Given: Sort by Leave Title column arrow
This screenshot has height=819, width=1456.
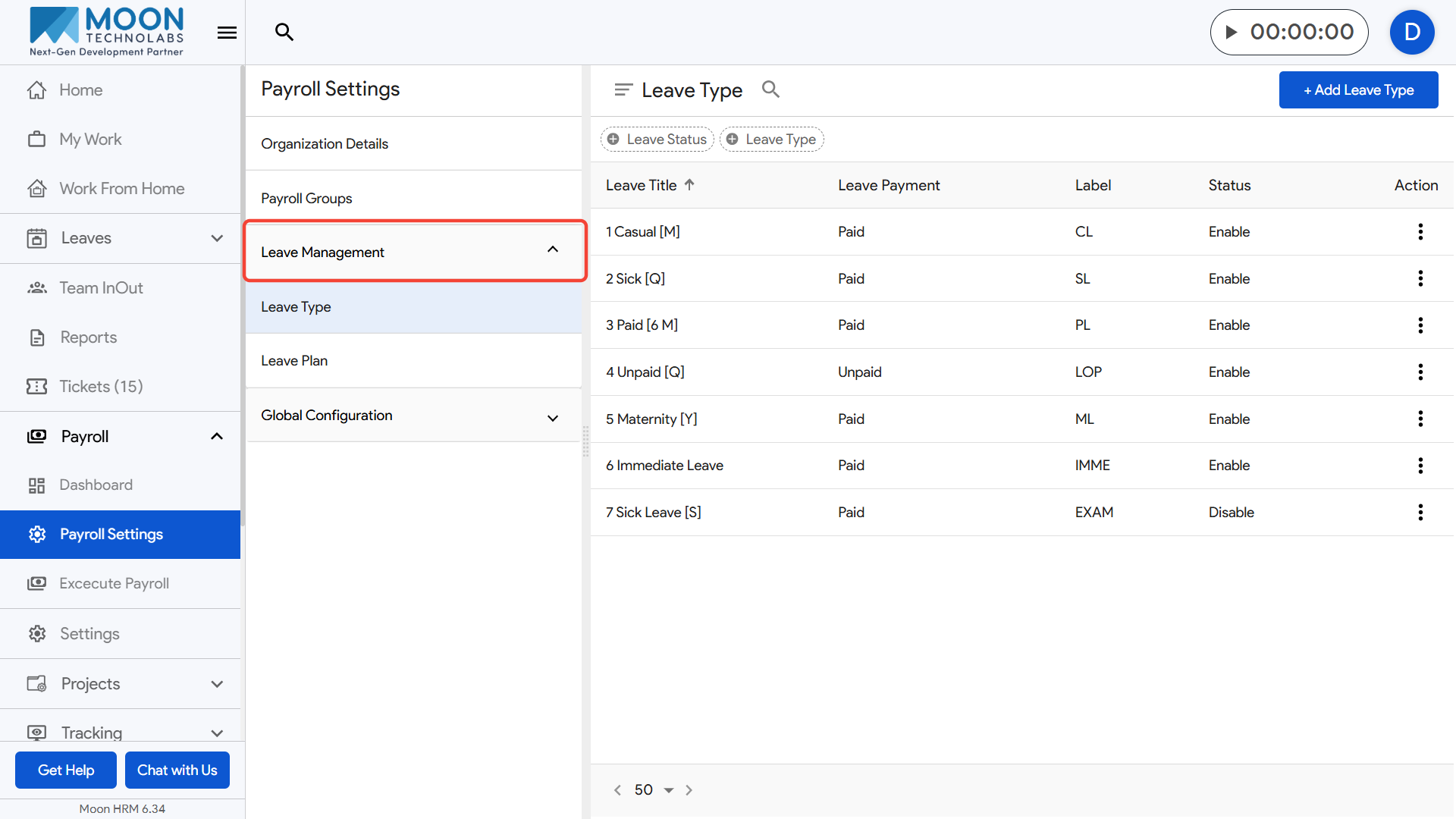Looking at the screenshot, I should pyautogui.click(x=689, y=185).
